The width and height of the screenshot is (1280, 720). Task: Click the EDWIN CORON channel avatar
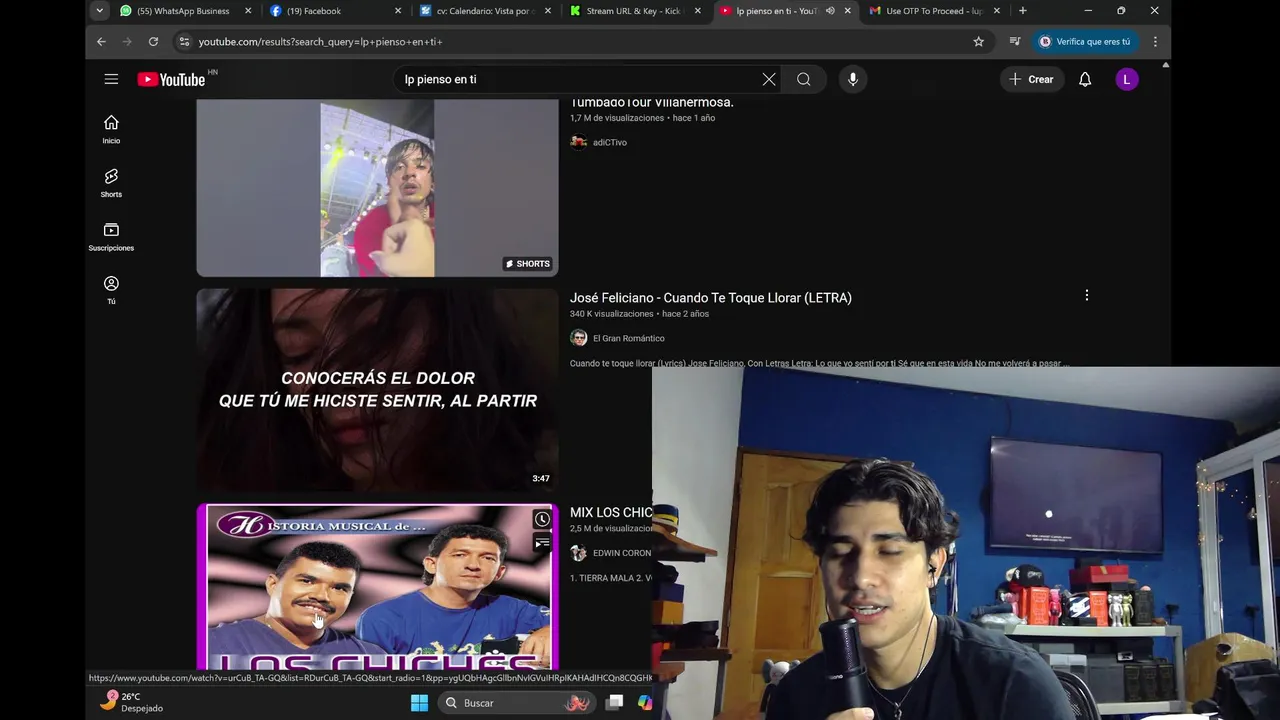coord(578,553)
